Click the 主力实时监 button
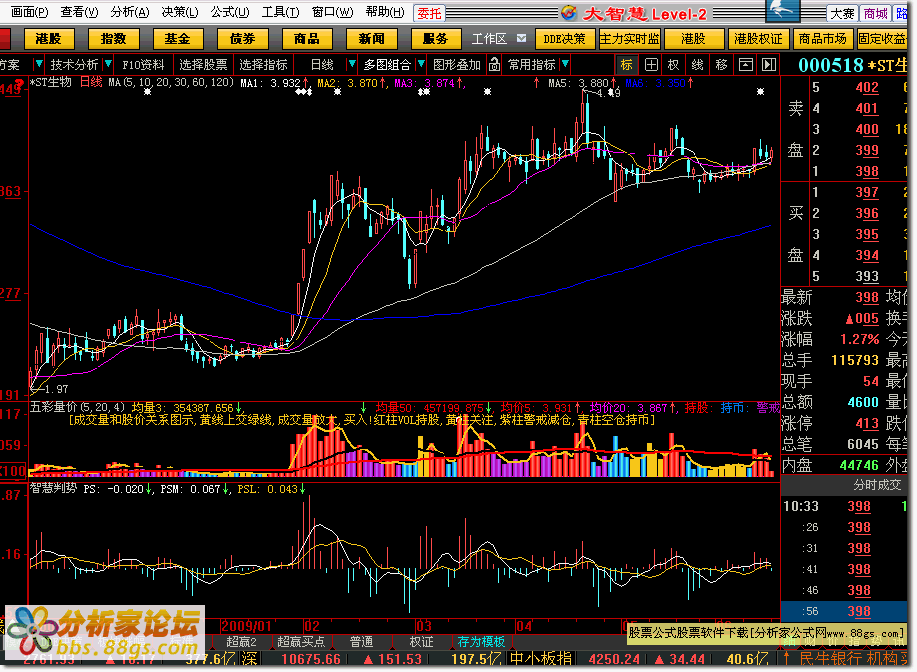 [629, 39]
